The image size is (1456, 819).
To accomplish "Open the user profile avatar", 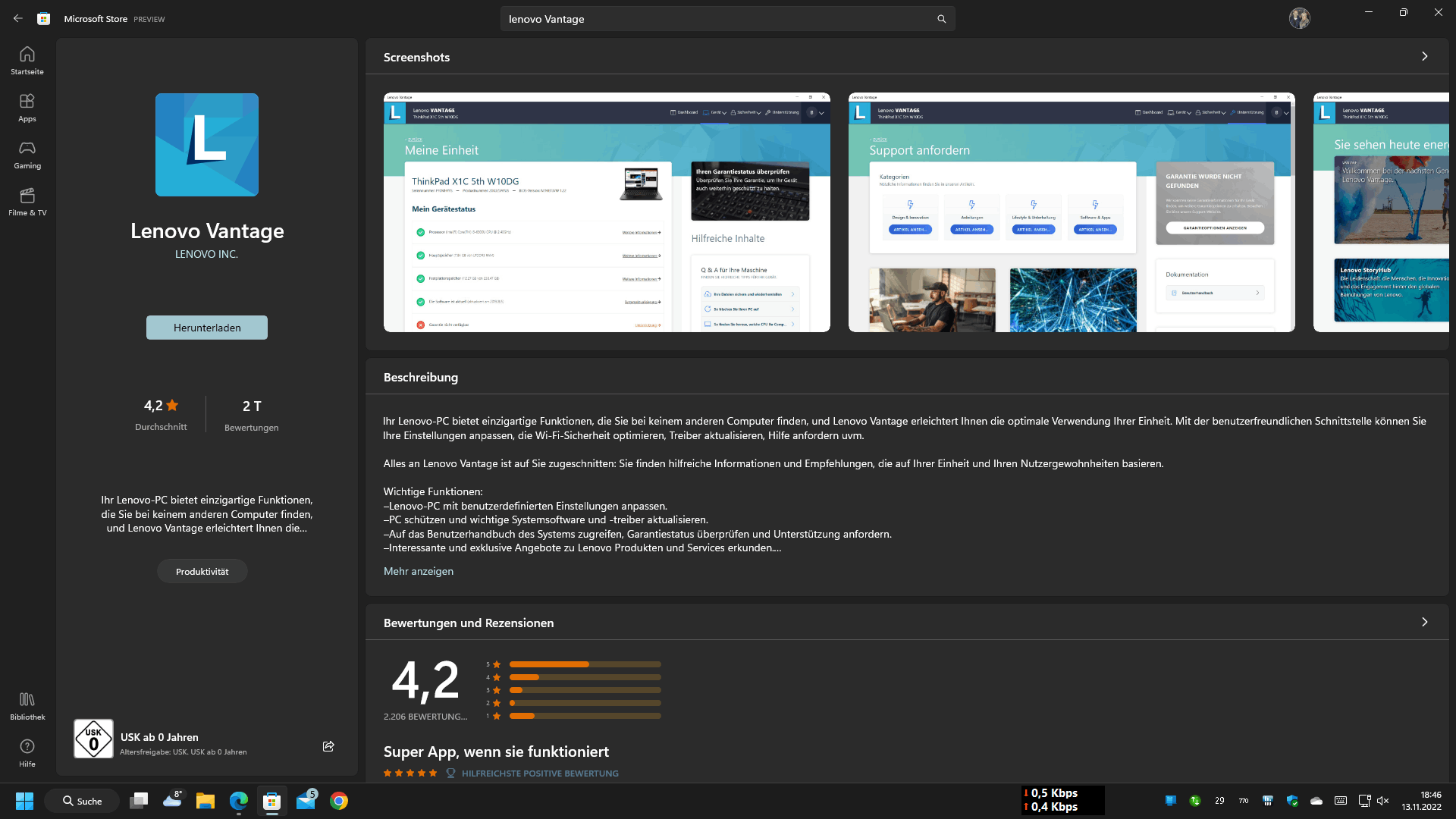I will (1299, 18).
